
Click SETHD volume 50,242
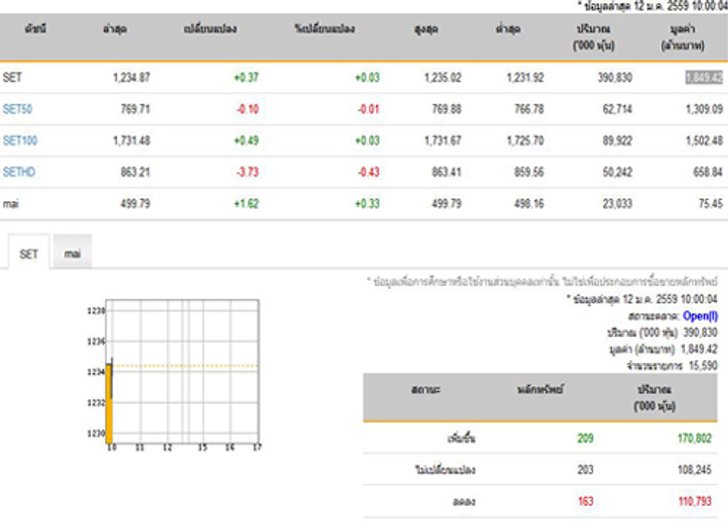(618, 172)
